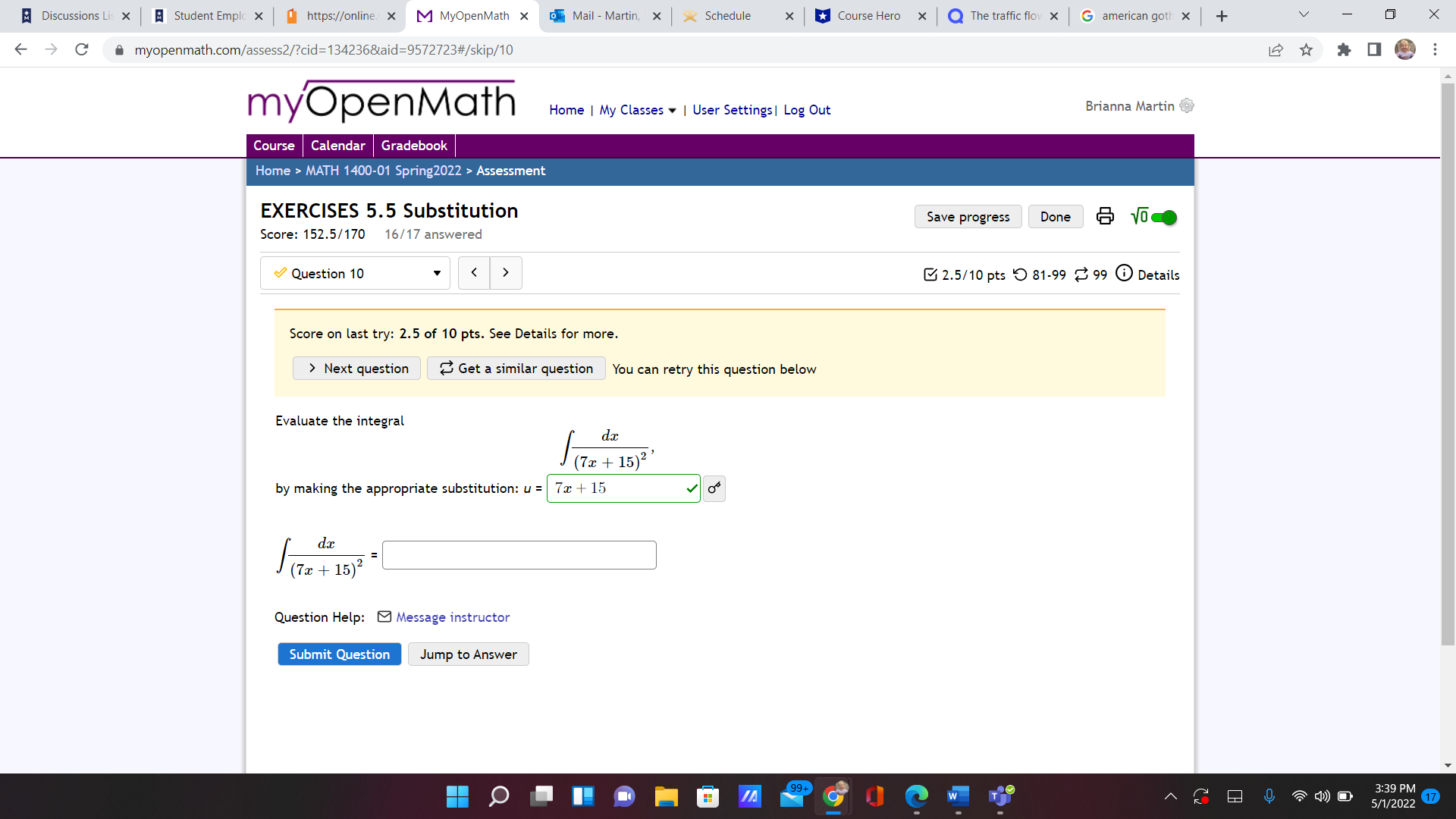
Task: Open the Details info circle icon
Action: pos(1123,274)
